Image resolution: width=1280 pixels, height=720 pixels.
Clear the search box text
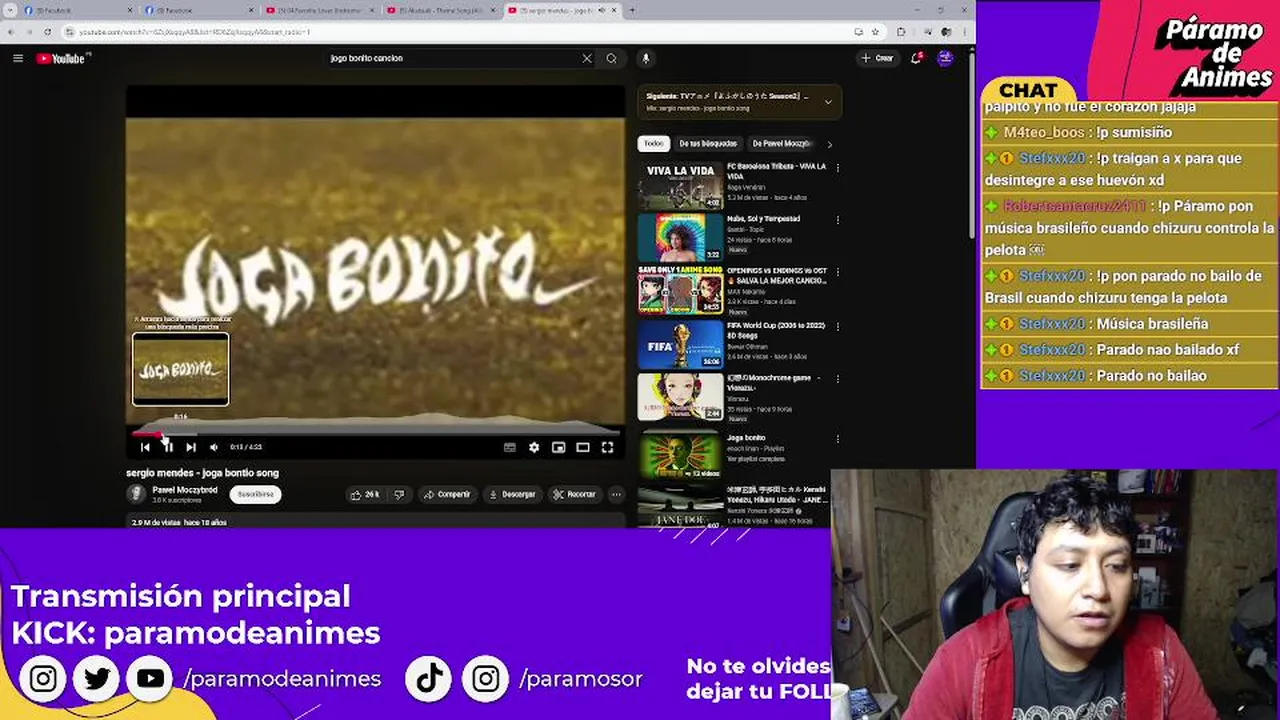(587, 58)
